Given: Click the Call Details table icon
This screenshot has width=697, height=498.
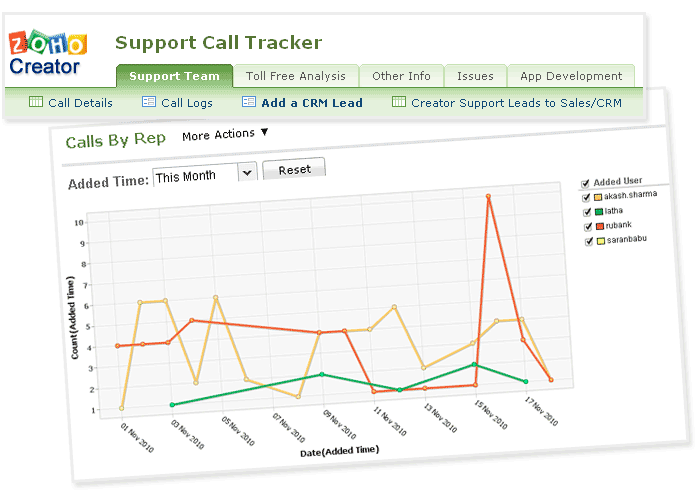Looking at the screenshot, I should pos(36,102).
